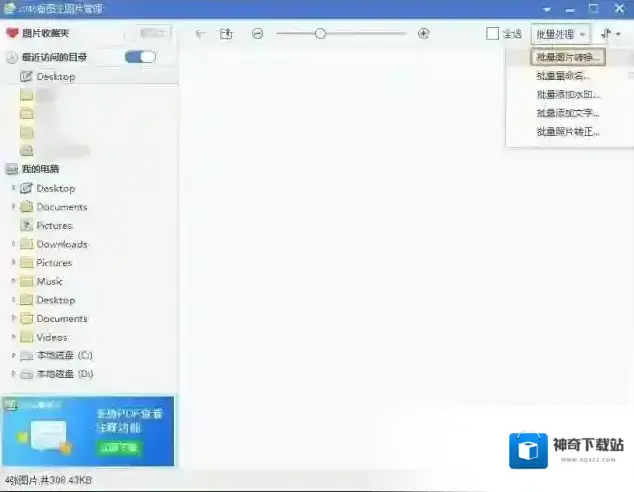Select 批量图片转换 from the menu
This screenshot has width=634, height=492.
click(x=567, y=57)
